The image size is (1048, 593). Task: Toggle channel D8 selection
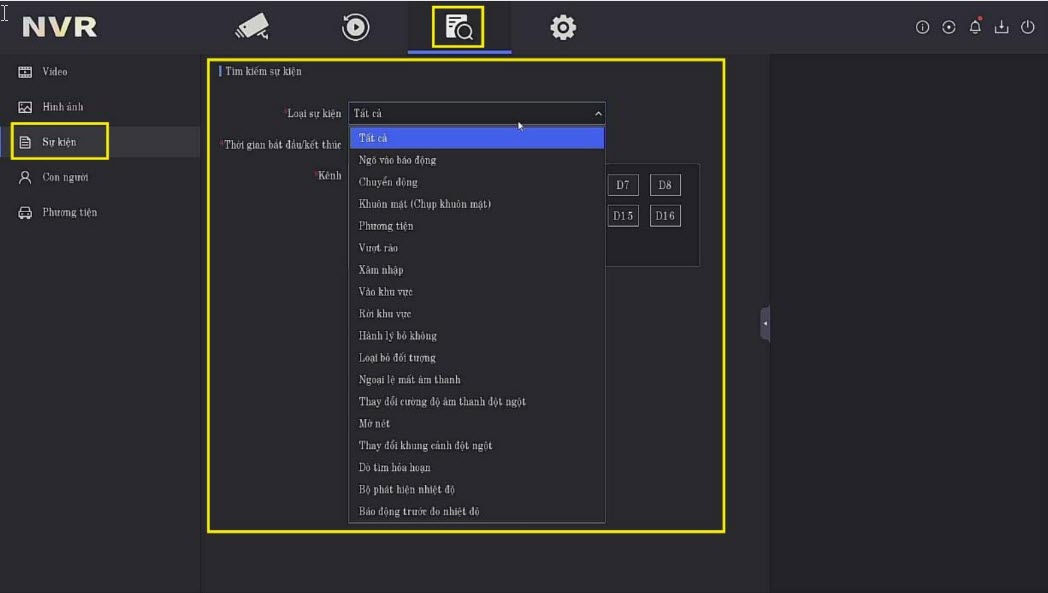point(665,185)
